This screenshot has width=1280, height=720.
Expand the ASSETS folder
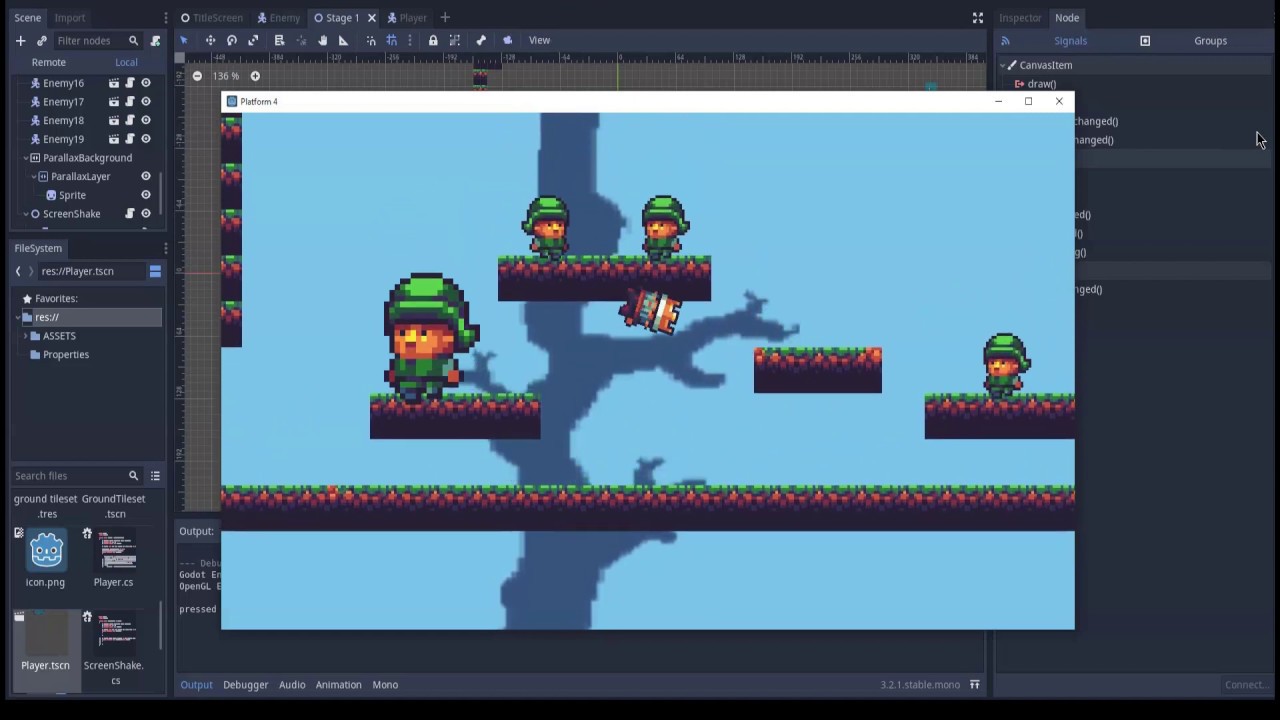tap(26, 336)
